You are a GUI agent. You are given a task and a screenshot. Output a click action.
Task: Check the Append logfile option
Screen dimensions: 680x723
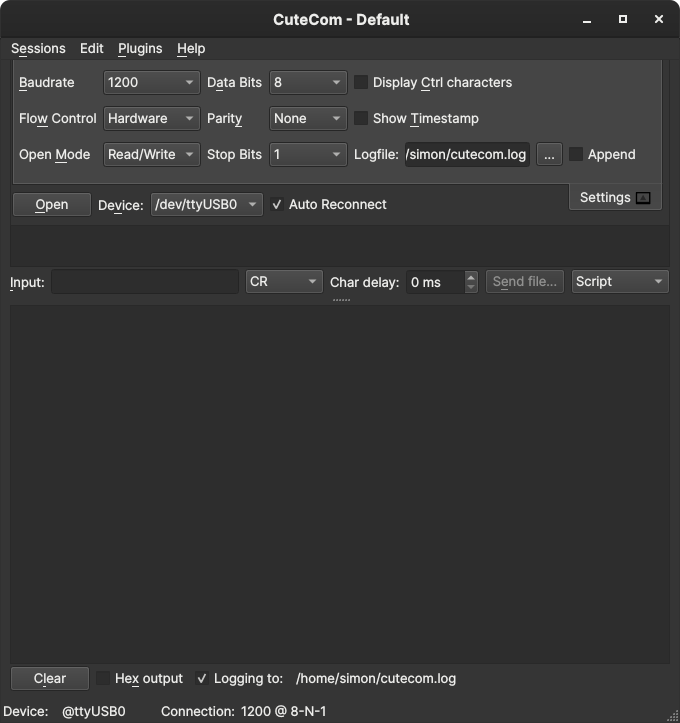tap(576, 154)
